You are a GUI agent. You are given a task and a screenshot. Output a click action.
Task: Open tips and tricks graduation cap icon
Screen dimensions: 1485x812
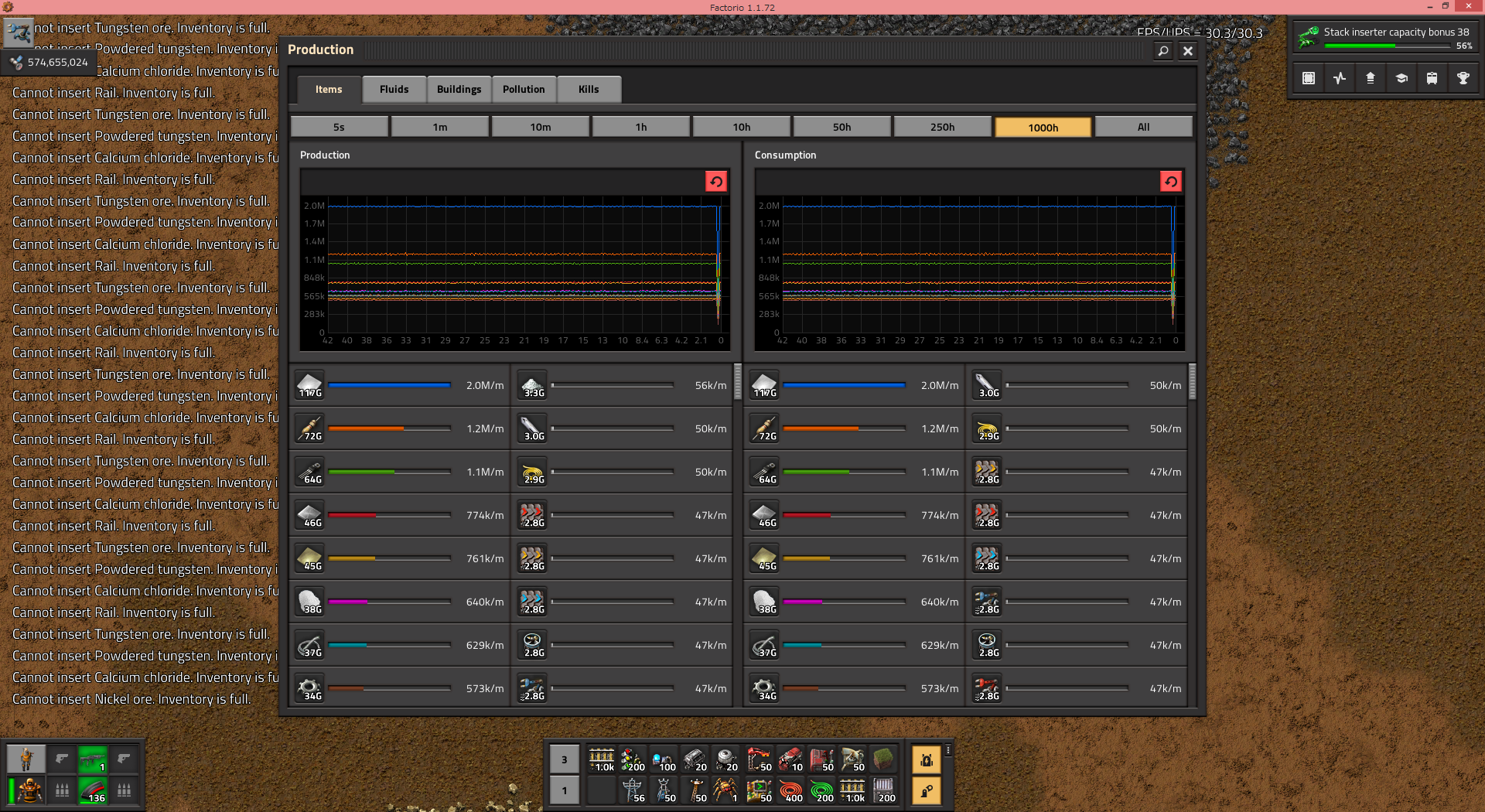(x=1401, y=78)
